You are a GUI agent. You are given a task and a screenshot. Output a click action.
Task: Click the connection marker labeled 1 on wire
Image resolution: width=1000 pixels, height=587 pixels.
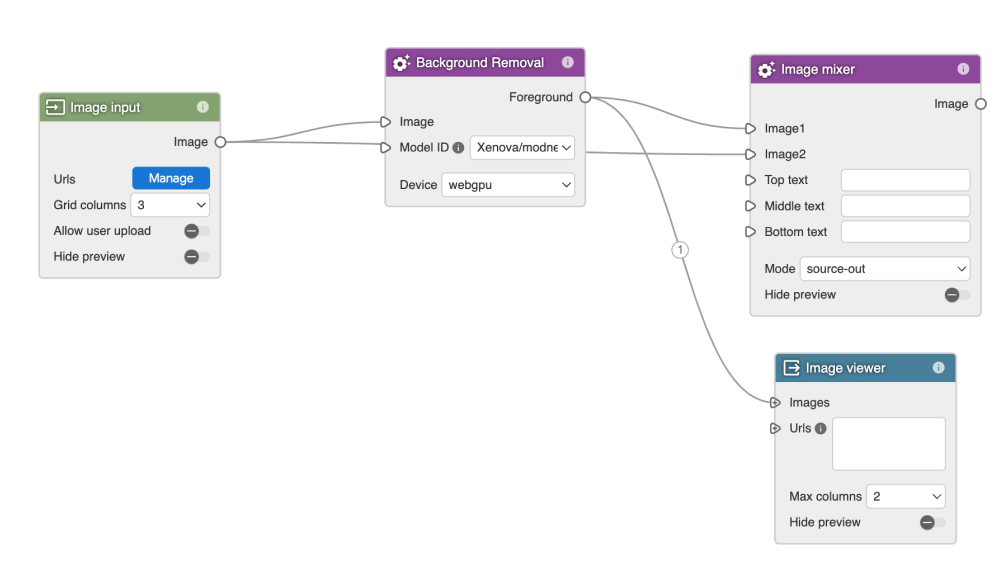[x=680, y=250]
